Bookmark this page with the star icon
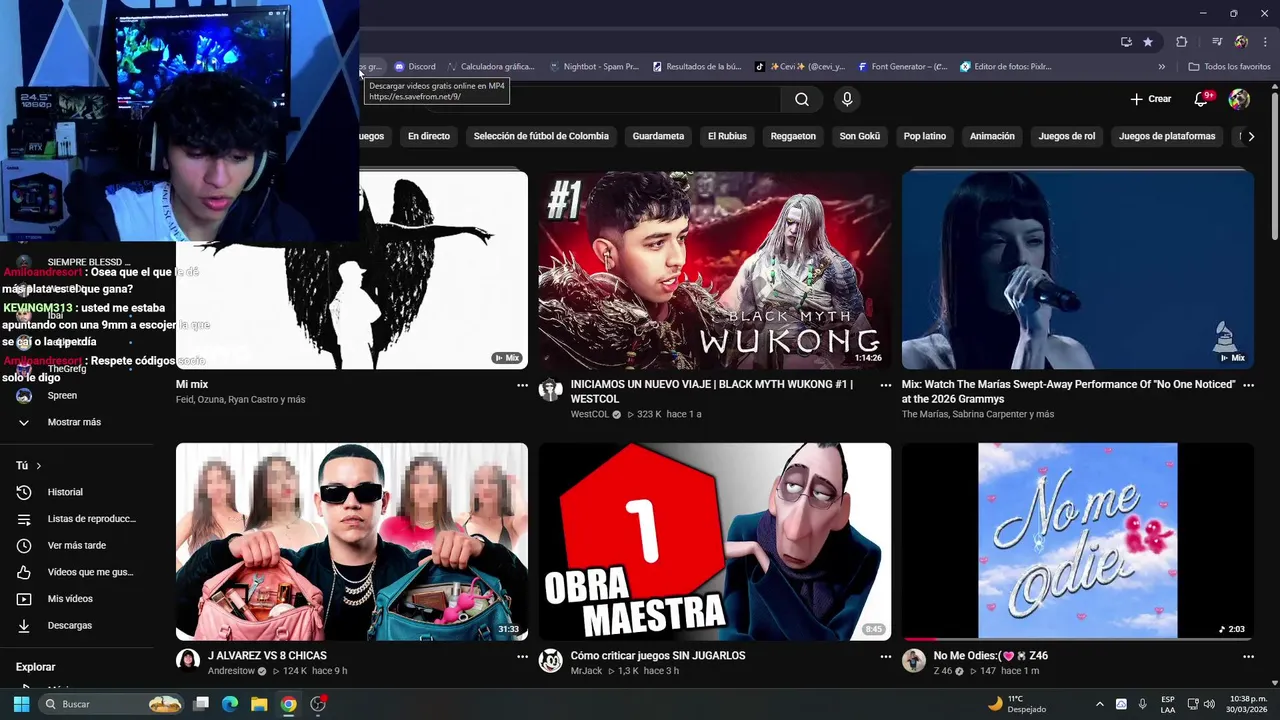Screen dimensions: 1280x720 point(1148,42)
